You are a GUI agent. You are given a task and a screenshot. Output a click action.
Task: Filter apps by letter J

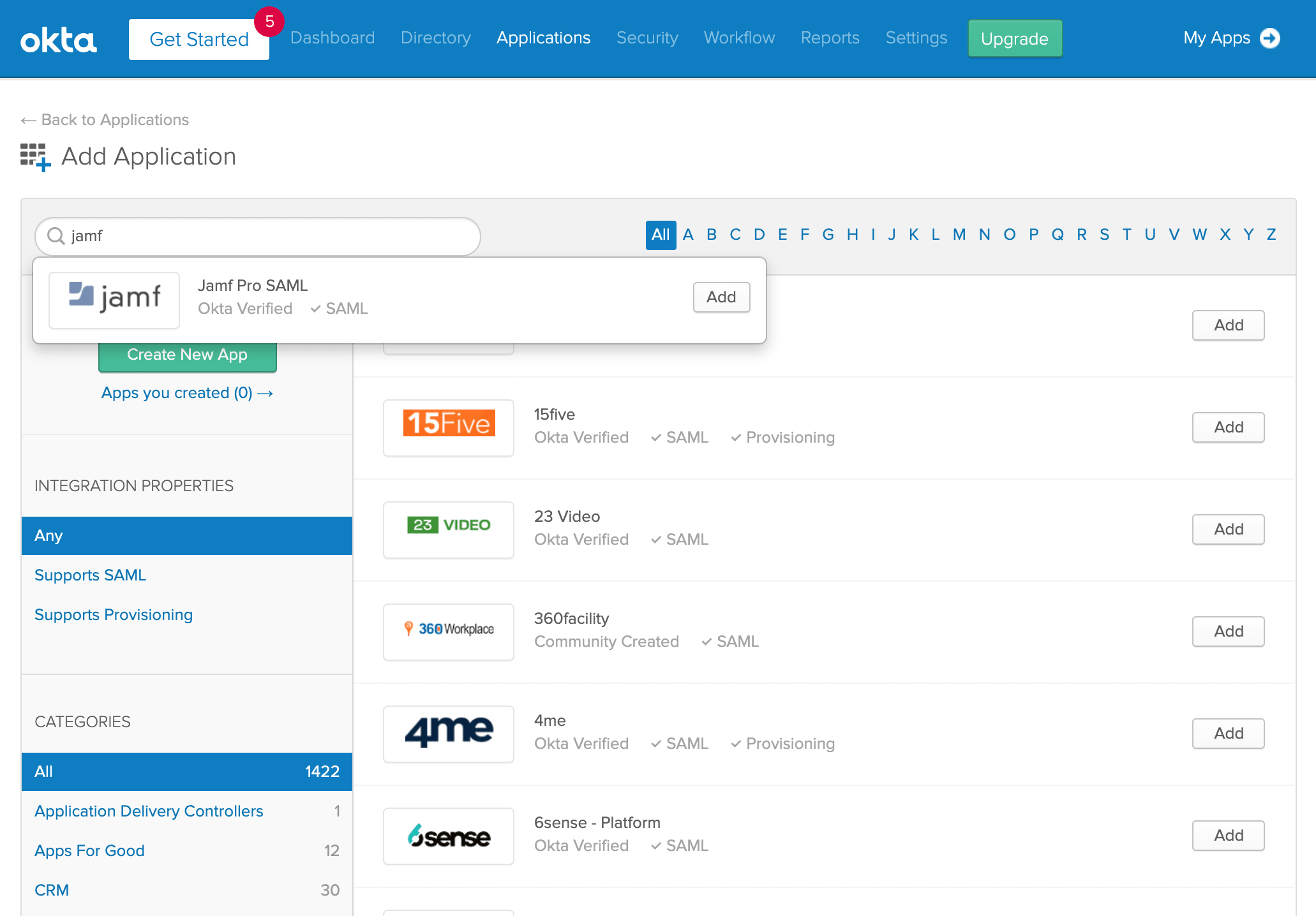(x=892, y=235)
